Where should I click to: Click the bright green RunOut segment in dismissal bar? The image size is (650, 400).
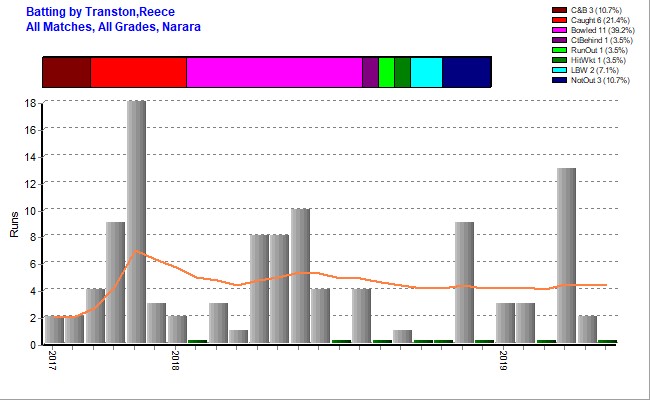(386, 72)
